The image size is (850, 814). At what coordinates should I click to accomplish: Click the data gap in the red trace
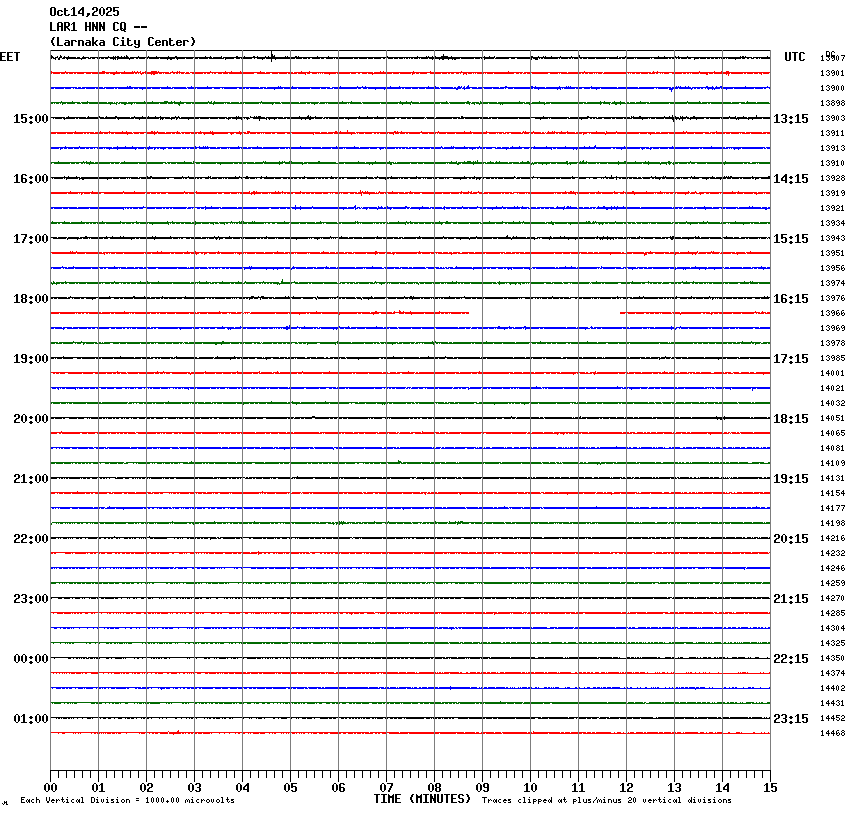coord(545,313)
